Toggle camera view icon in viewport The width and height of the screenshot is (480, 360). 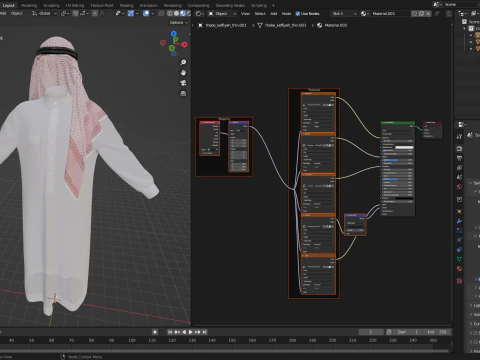click(183, 83)
